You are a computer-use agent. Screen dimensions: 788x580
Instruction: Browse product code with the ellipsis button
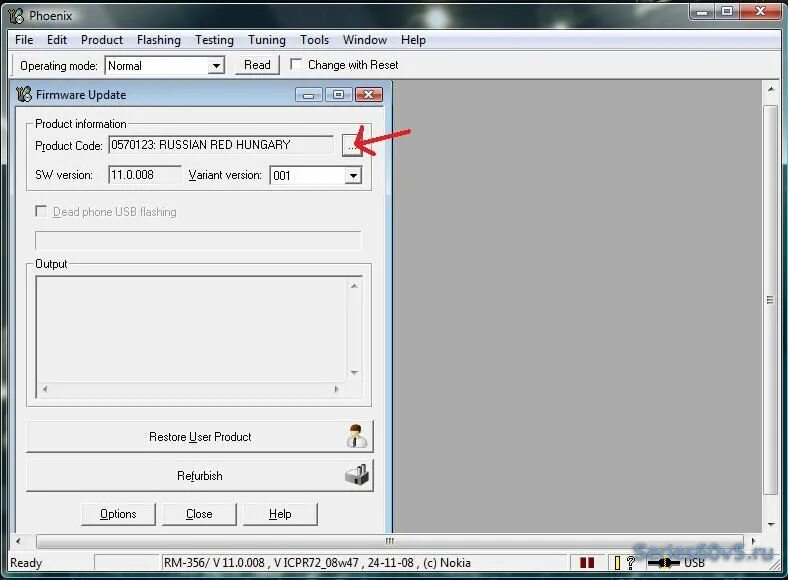point(352,146)
